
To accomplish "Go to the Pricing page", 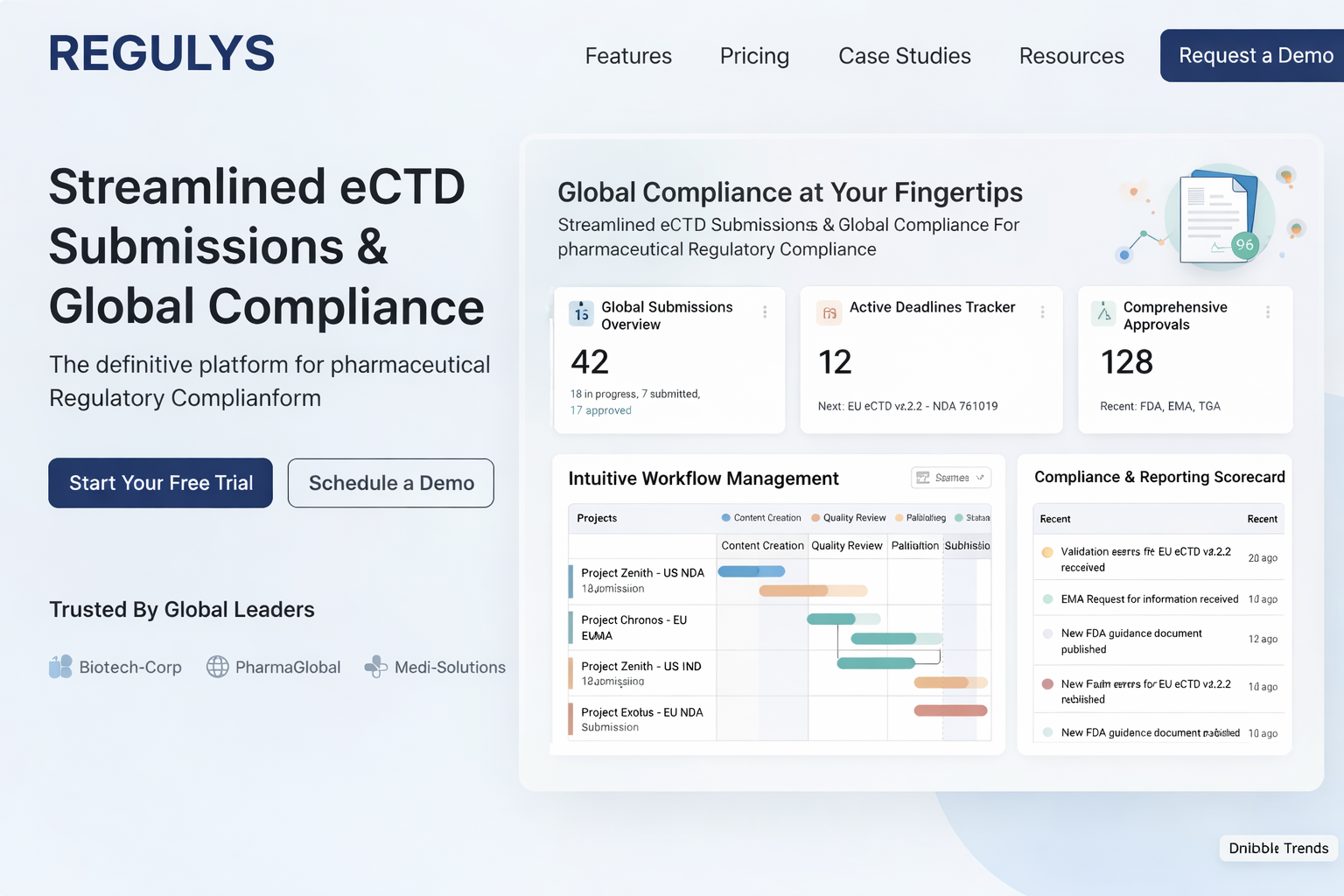I will click(754, 56).
